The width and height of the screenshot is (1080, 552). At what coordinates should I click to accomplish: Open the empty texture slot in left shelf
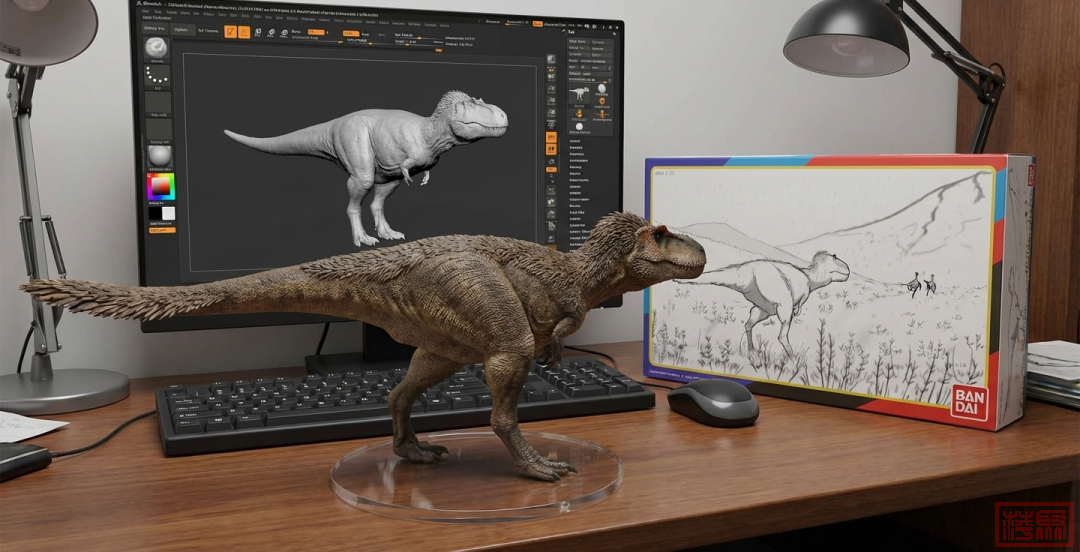158,128
